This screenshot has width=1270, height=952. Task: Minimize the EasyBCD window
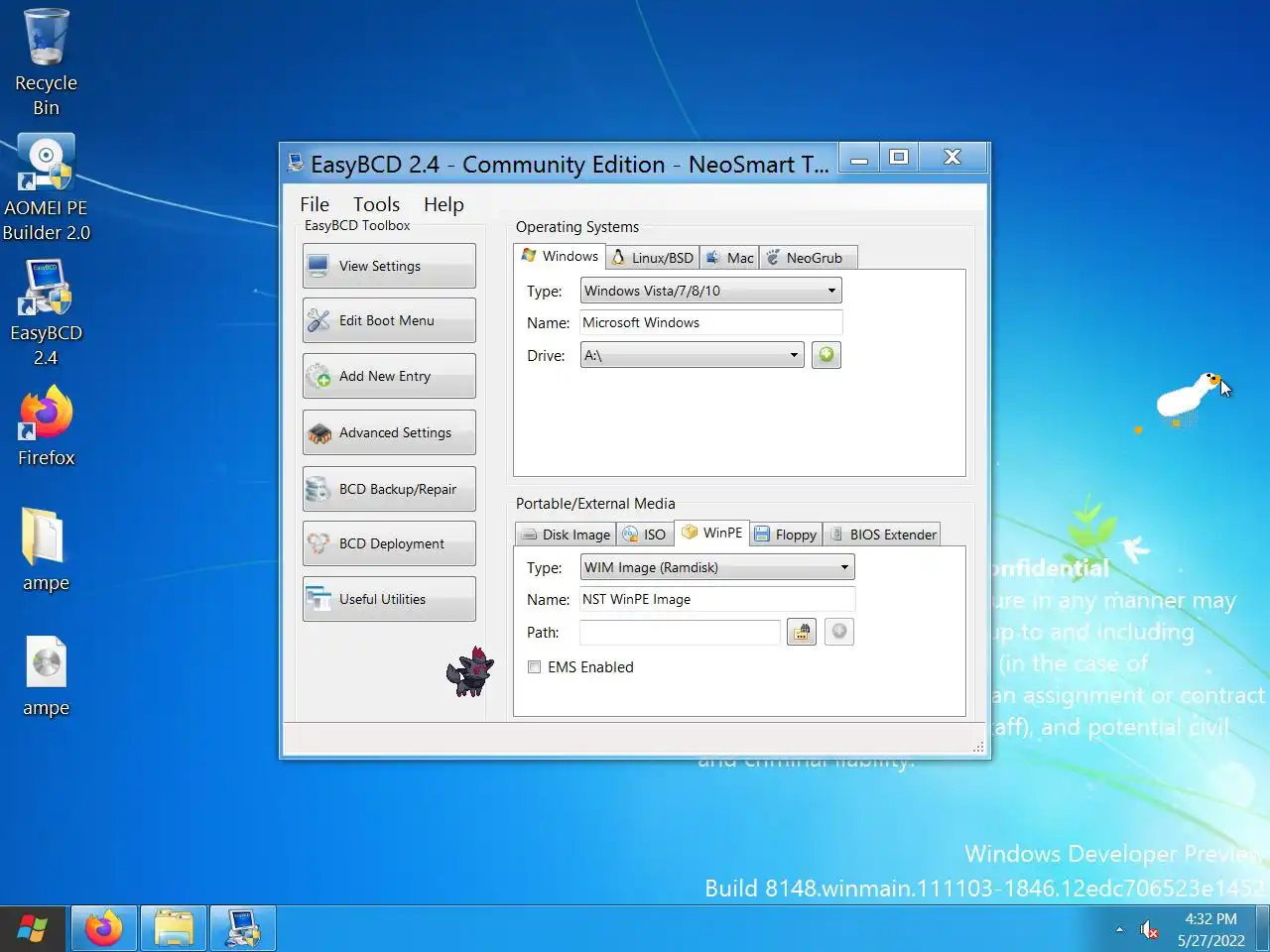(859, 158)
